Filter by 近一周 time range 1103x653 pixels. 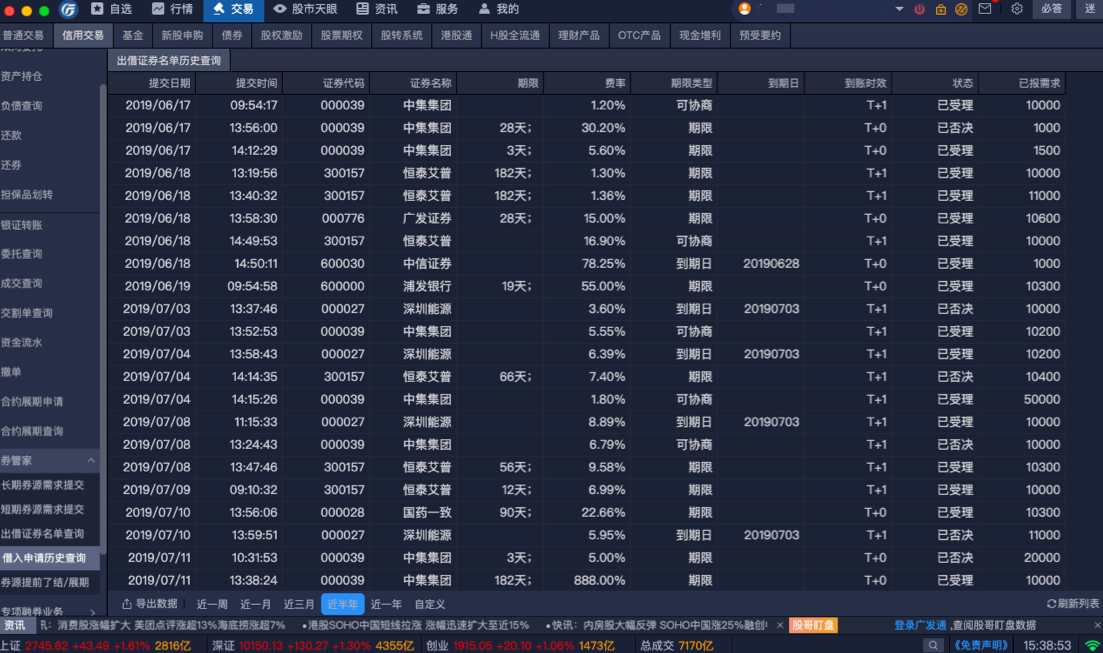pos(212,604)
